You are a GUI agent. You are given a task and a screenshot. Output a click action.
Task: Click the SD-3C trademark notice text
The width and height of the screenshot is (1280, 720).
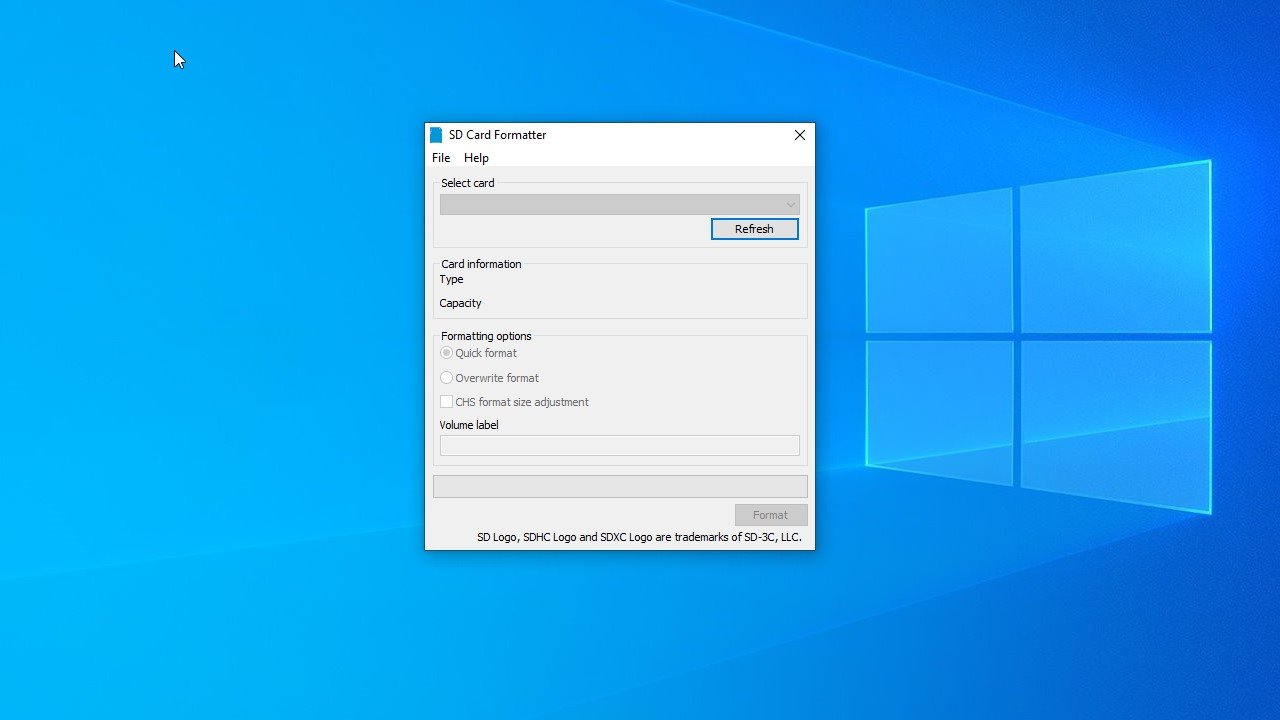[639, 537]
